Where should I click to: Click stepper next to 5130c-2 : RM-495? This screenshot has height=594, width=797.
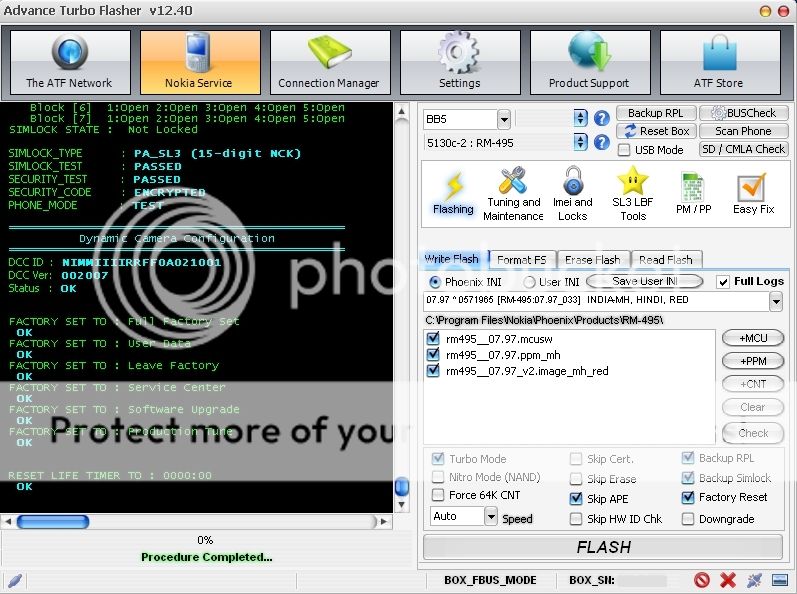[x=580, y=142]
